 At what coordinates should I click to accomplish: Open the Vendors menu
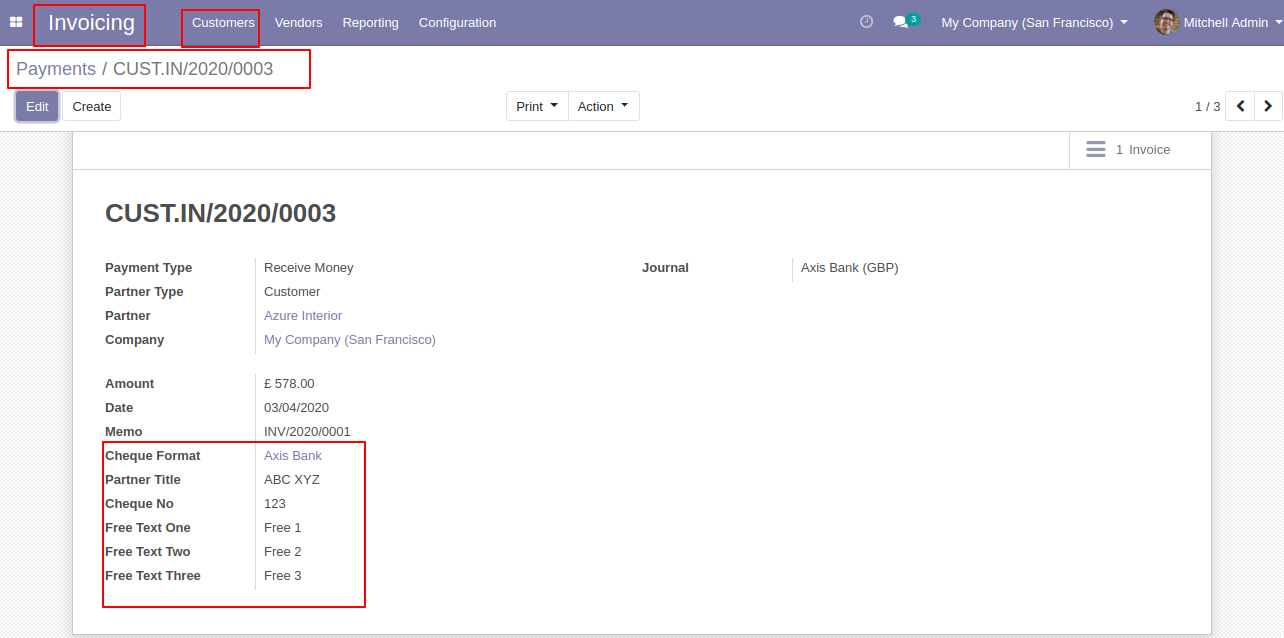pyautogui.click(x=298, y=22)
